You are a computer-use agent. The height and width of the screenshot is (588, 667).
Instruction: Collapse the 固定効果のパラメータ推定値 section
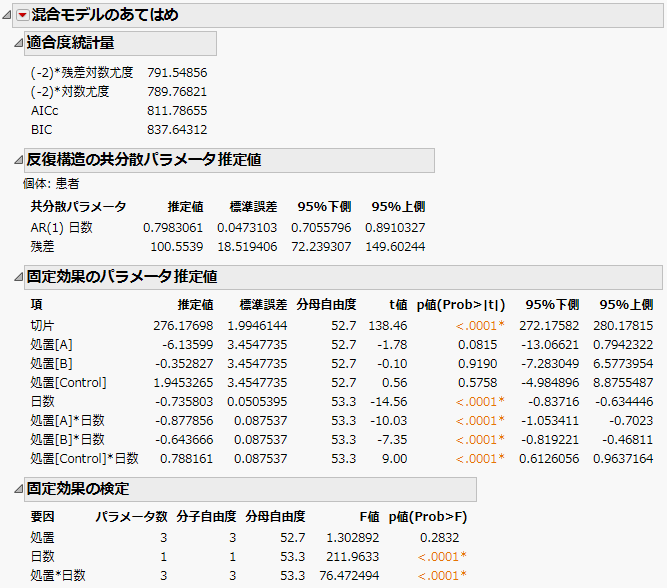[x=18, y=277]
